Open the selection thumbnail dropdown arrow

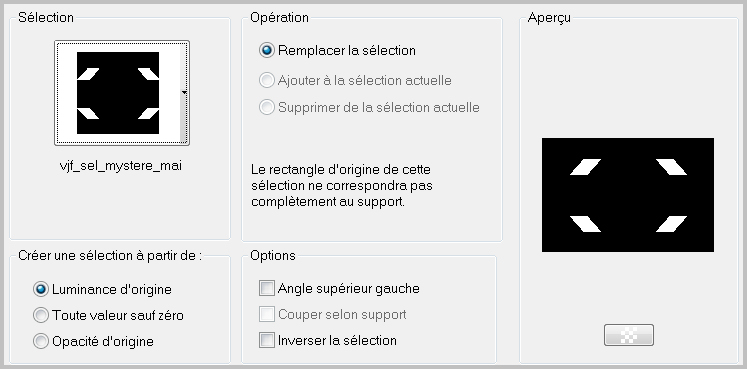184,93
